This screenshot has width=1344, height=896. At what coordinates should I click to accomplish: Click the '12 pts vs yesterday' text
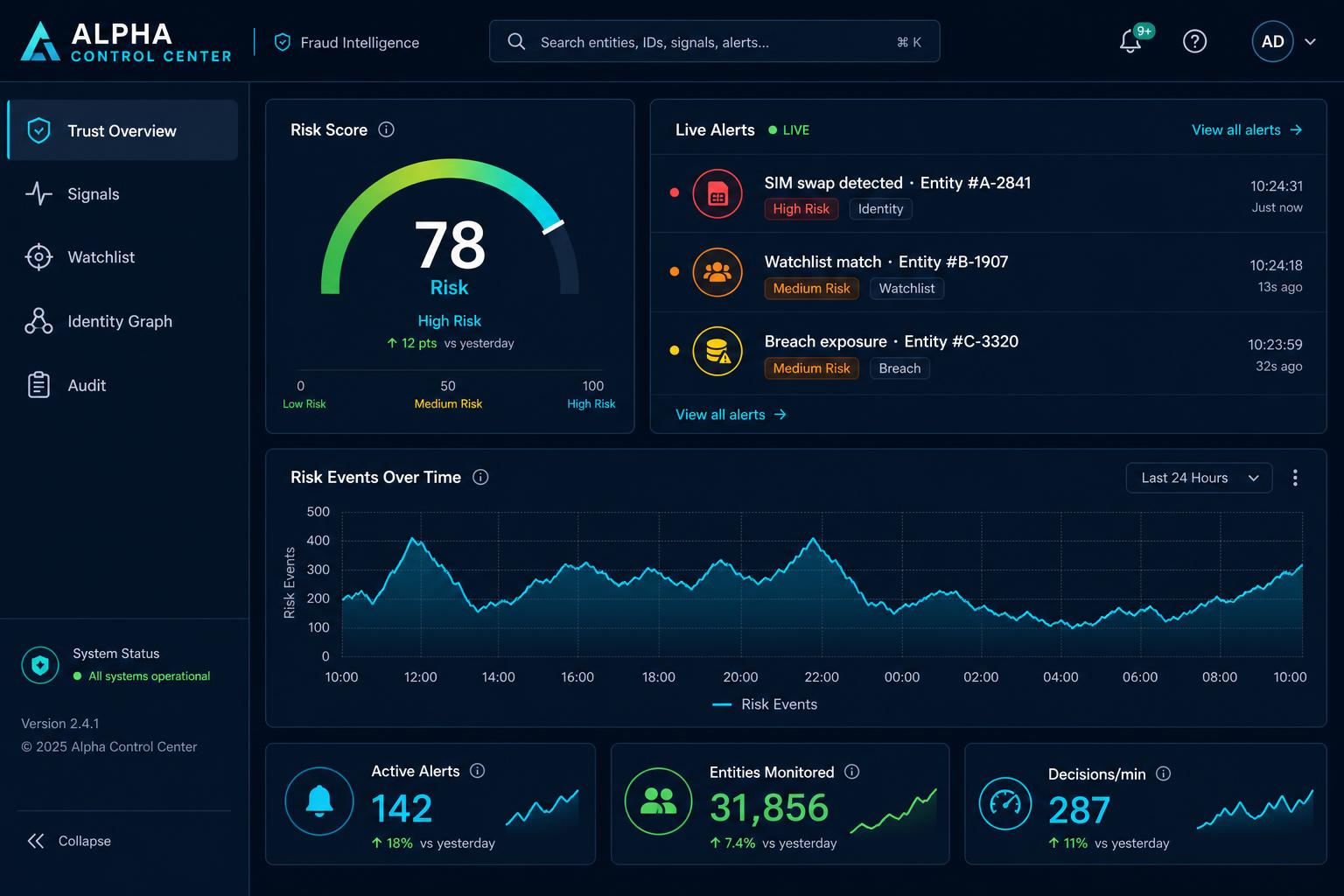point(450,343)
